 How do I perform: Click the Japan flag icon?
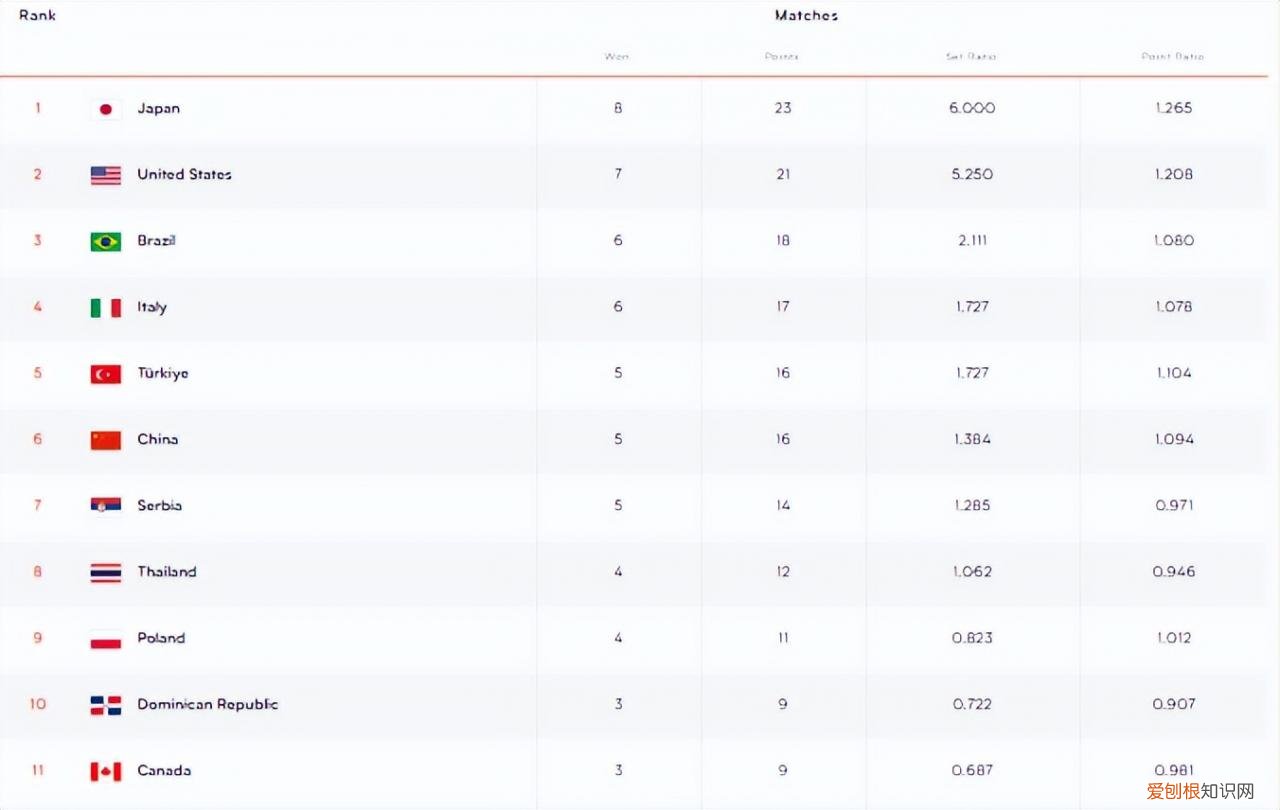click(106, 109)
